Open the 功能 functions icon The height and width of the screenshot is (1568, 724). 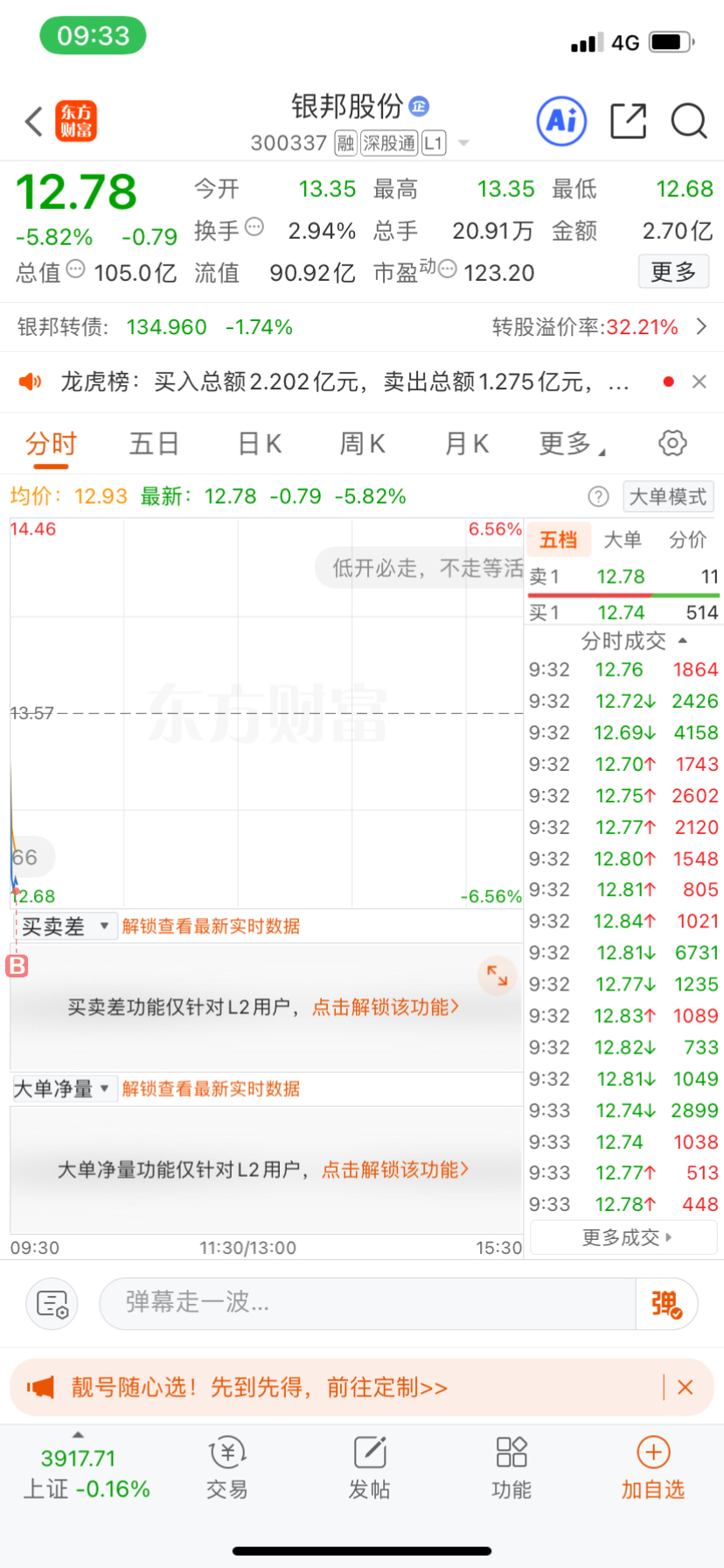(512, 1469)
